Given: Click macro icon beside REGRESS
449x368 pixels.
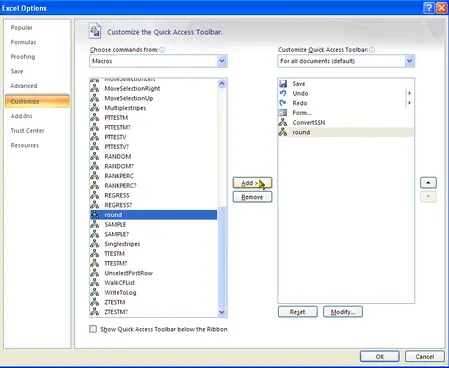Looking at the screenshot, I should click(95, 195).
